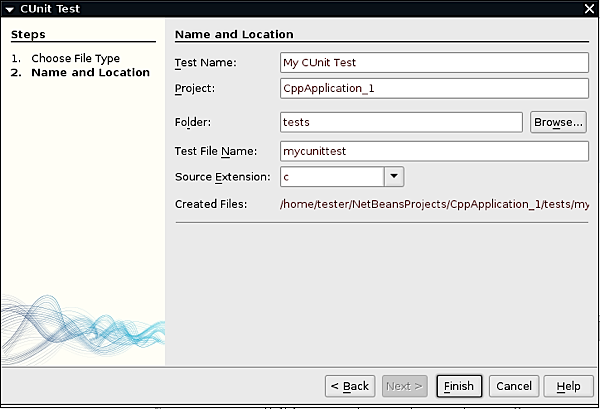Close the CUnit Test dialog
Viewport: 600px width, 409px height.
pos(589,9)
